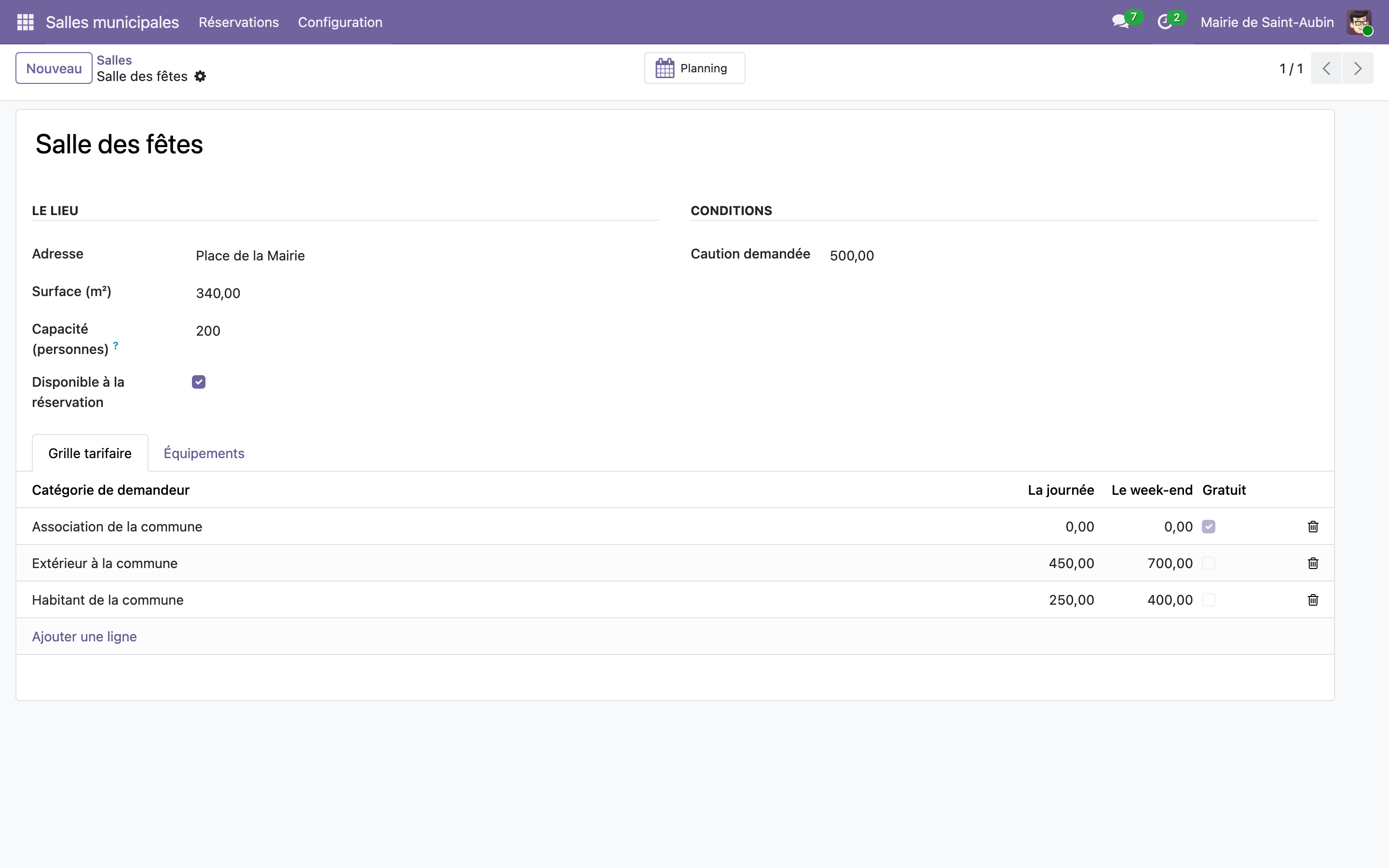Toggle Disponible à la réservation checkbox

[x=199, y=382]
